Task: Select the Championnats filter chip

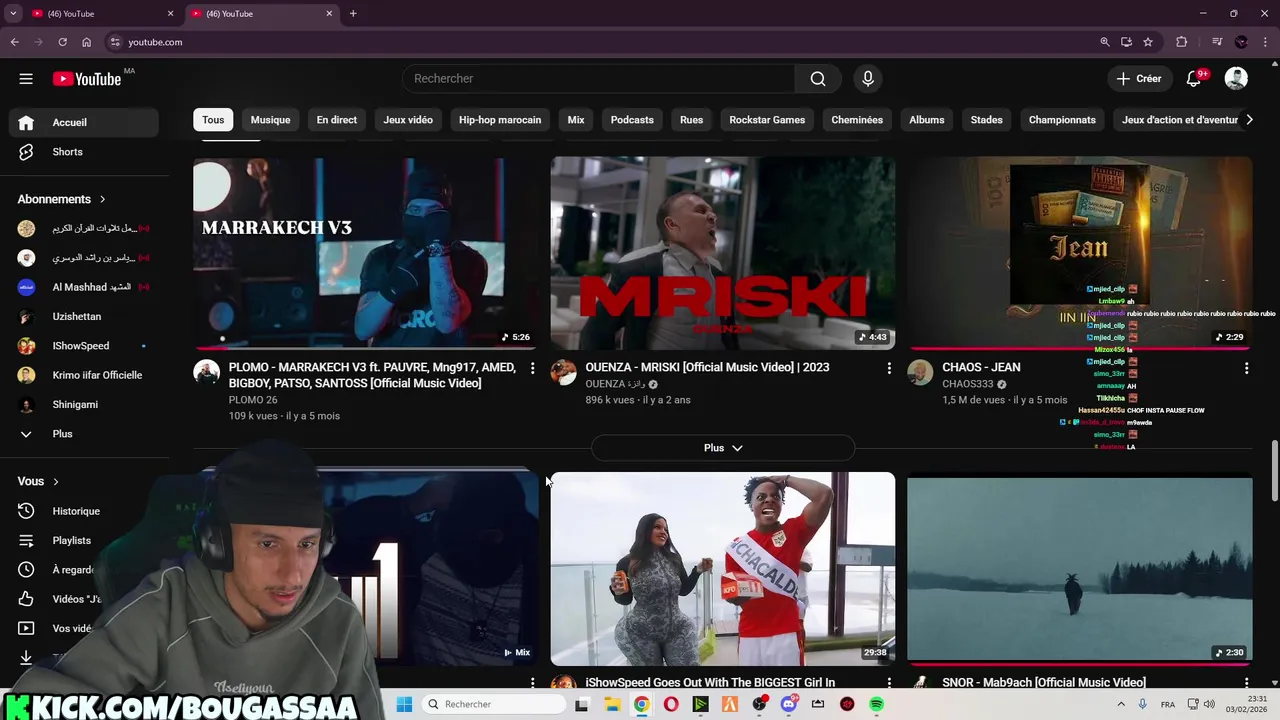Action: click(x=1062, y=120)
